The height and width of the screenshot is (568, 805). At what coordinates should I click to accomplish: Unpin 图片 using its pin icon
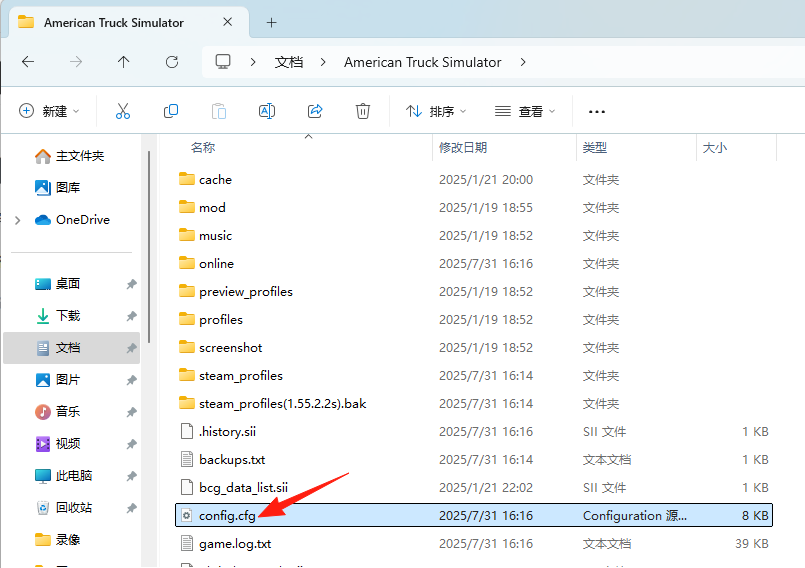point(131,380)
